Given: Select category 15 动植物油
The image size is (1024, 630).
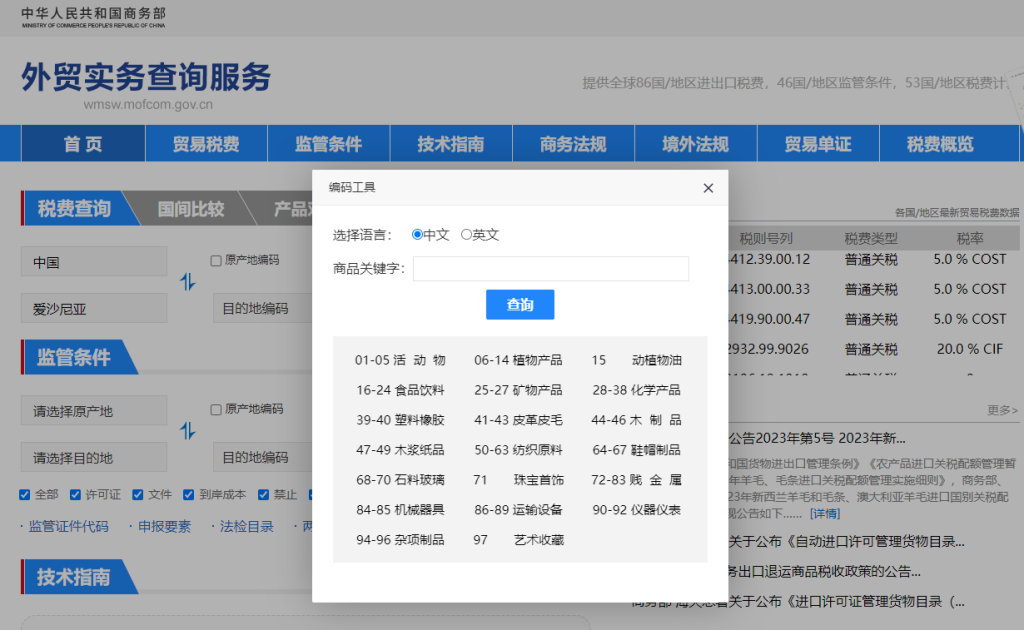Looking at the screenshot, I should tap(636, 360).
